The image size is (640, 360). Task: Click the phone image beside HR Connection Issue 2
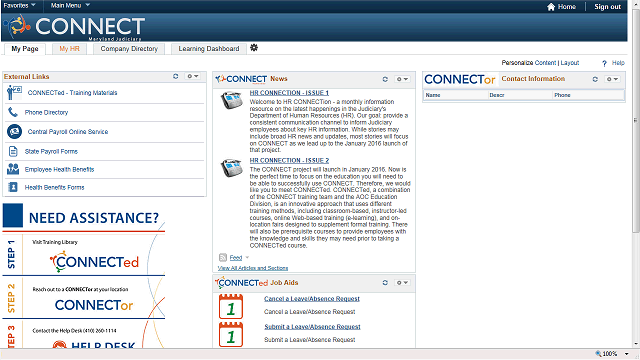click(232, 168)
